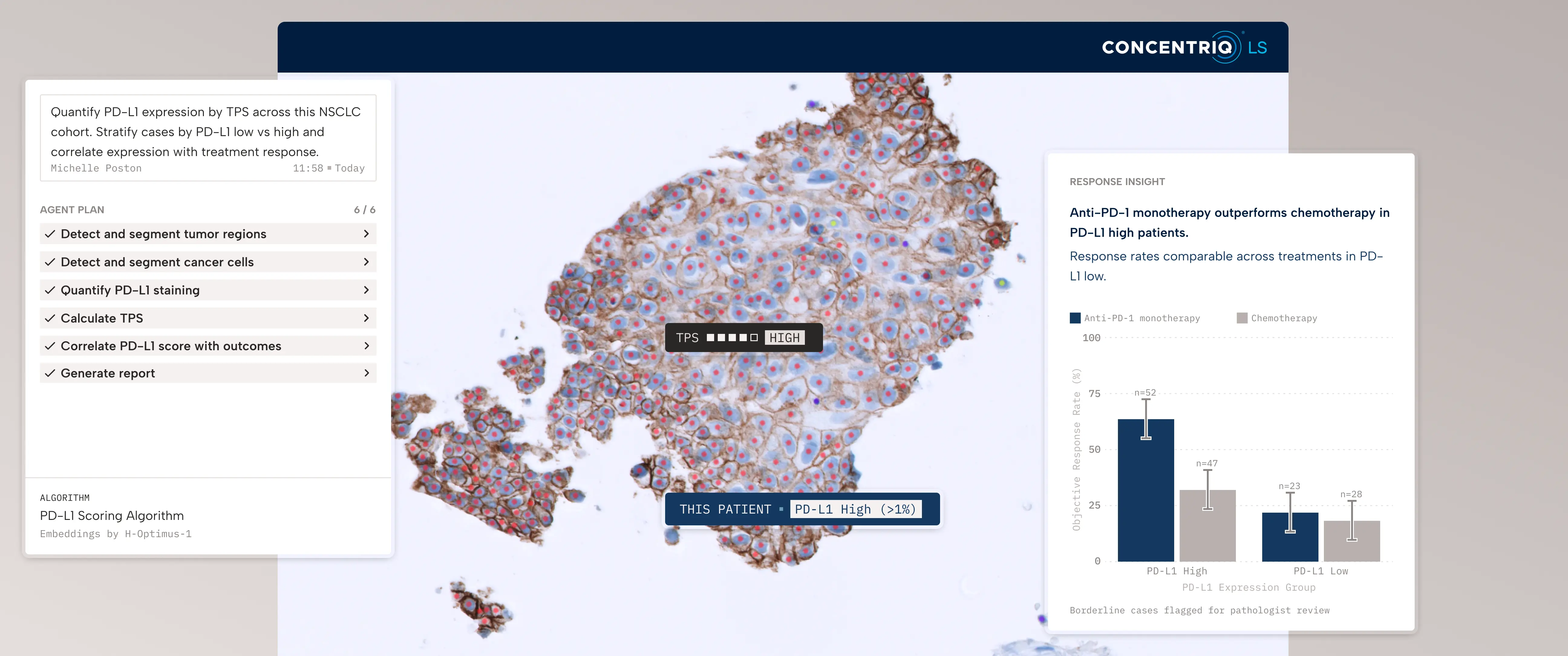The image size is (1568, 656).
Task: Click checkmark beside Detect and segment tumor regions
Action: point(50,234)
